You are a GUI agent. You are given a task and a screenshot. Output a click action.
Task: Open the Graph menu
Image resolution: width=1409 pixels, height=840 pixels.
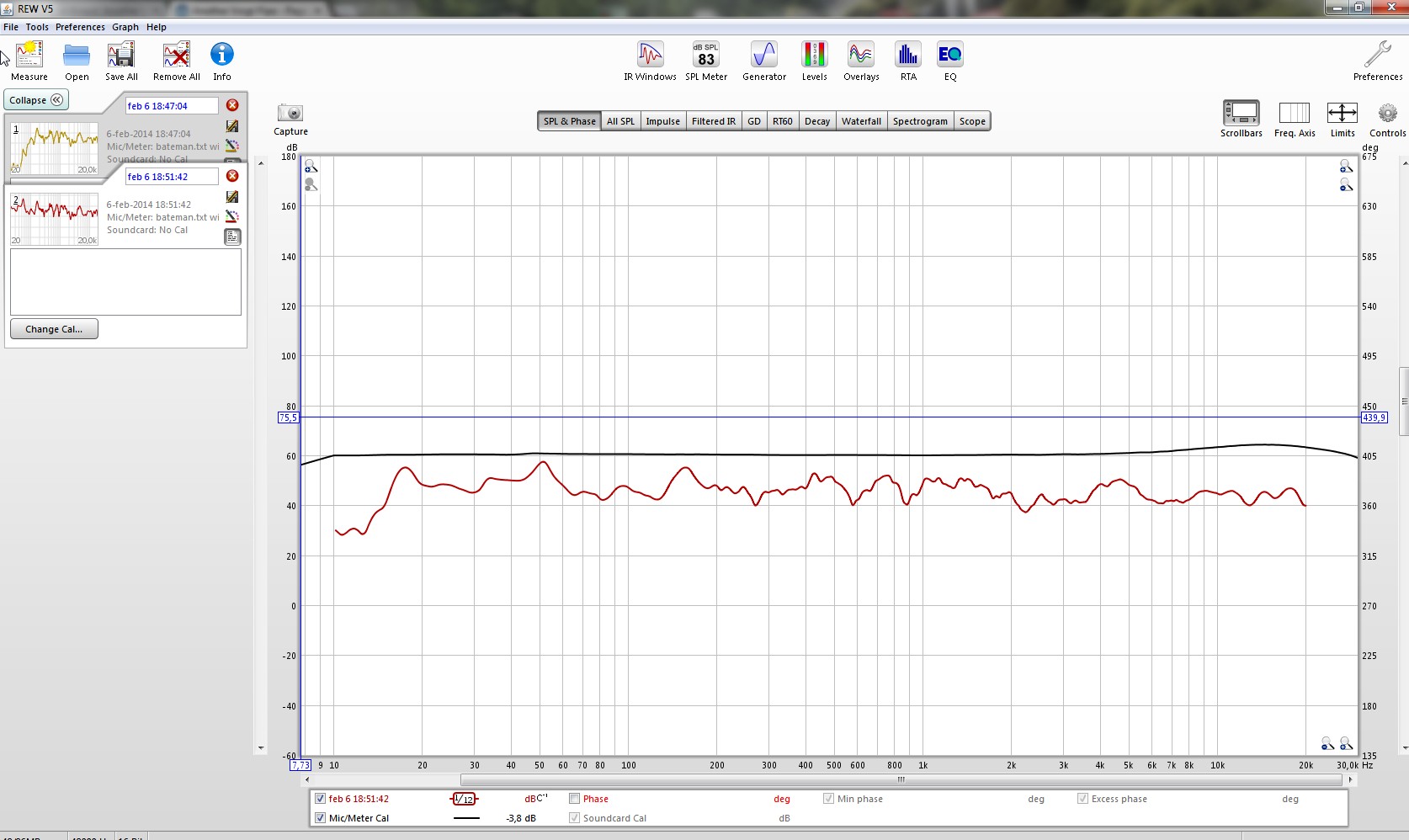[x=125, y=27]
